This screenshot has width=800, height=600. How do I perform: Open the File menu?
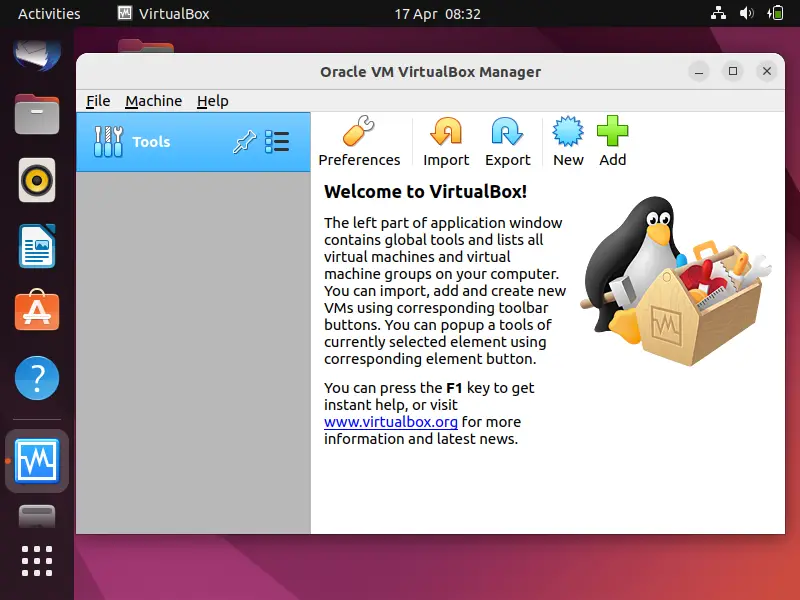98,101
